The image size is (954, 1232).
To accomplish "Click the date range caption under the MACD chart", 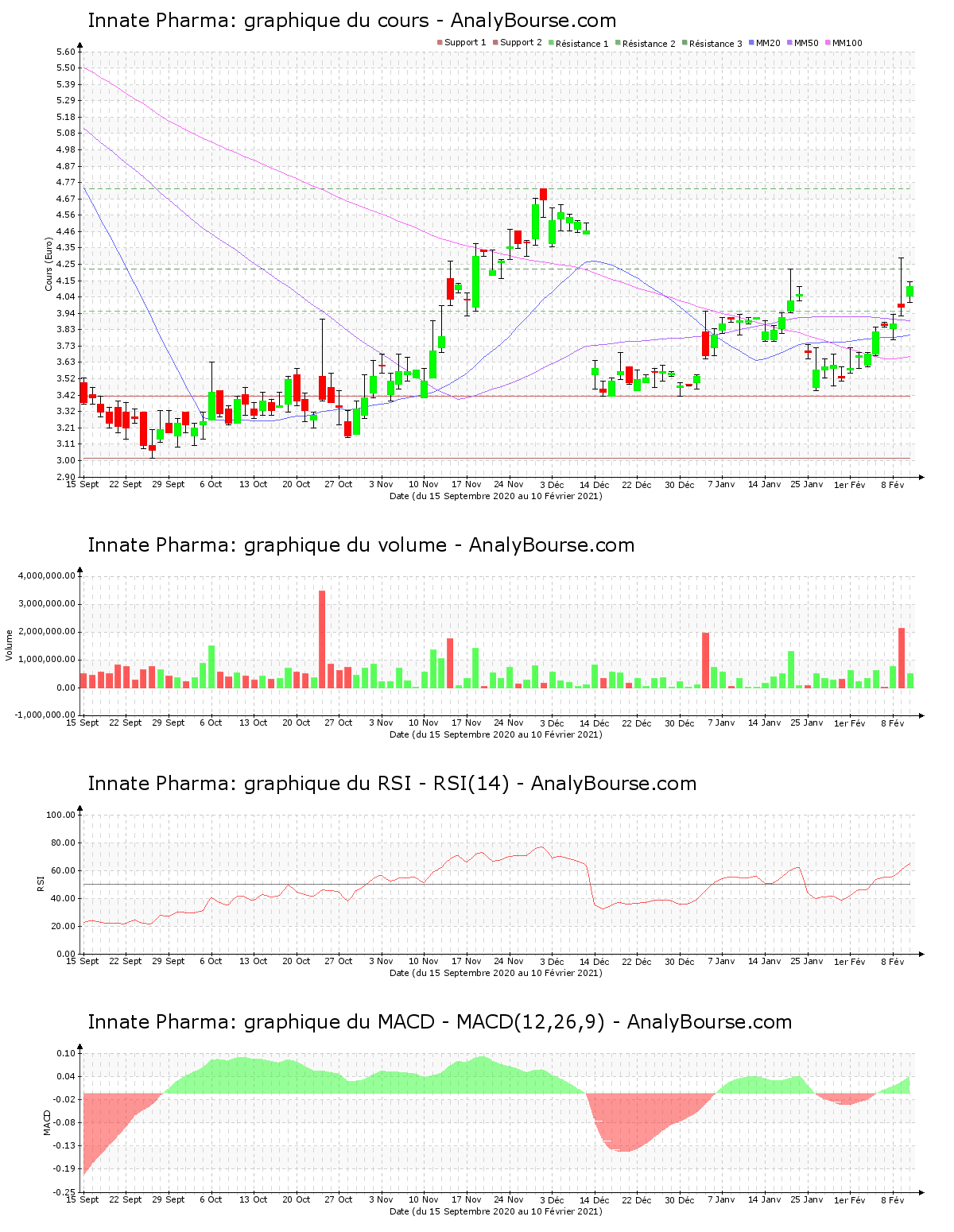I will tap(496, 1211).
